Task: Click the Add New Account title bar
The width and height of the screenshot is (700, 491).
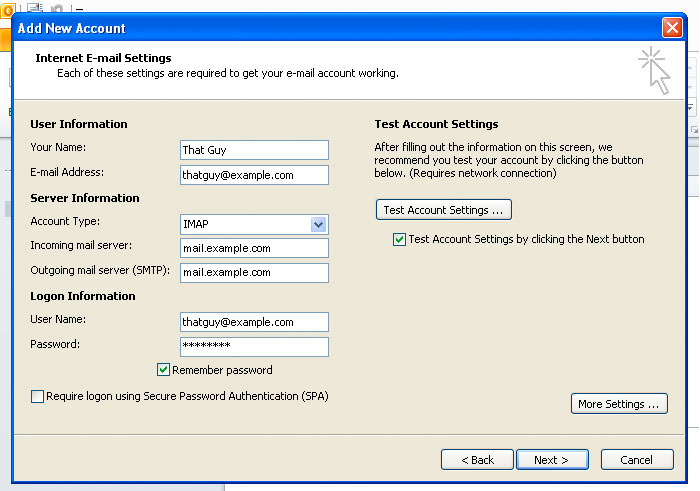Action: (x=300, y=27)
